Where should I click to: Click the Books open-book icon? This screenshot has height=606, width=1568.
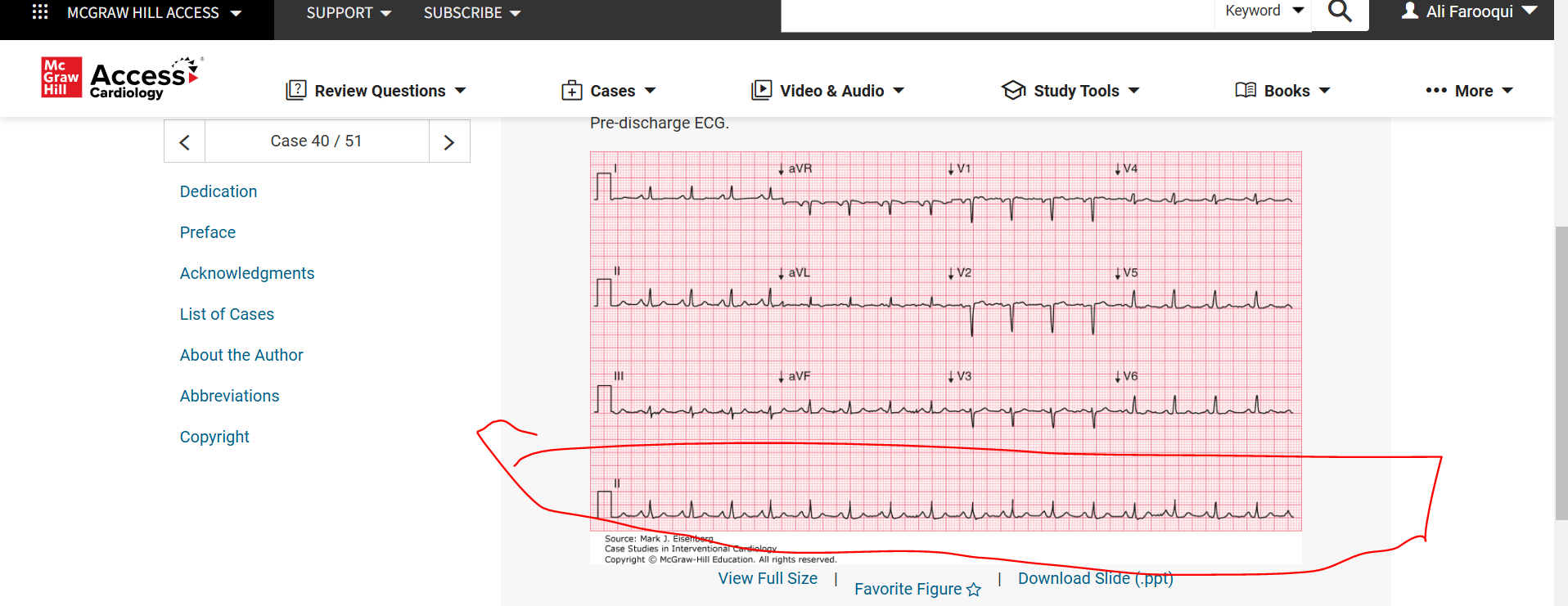1246,90
